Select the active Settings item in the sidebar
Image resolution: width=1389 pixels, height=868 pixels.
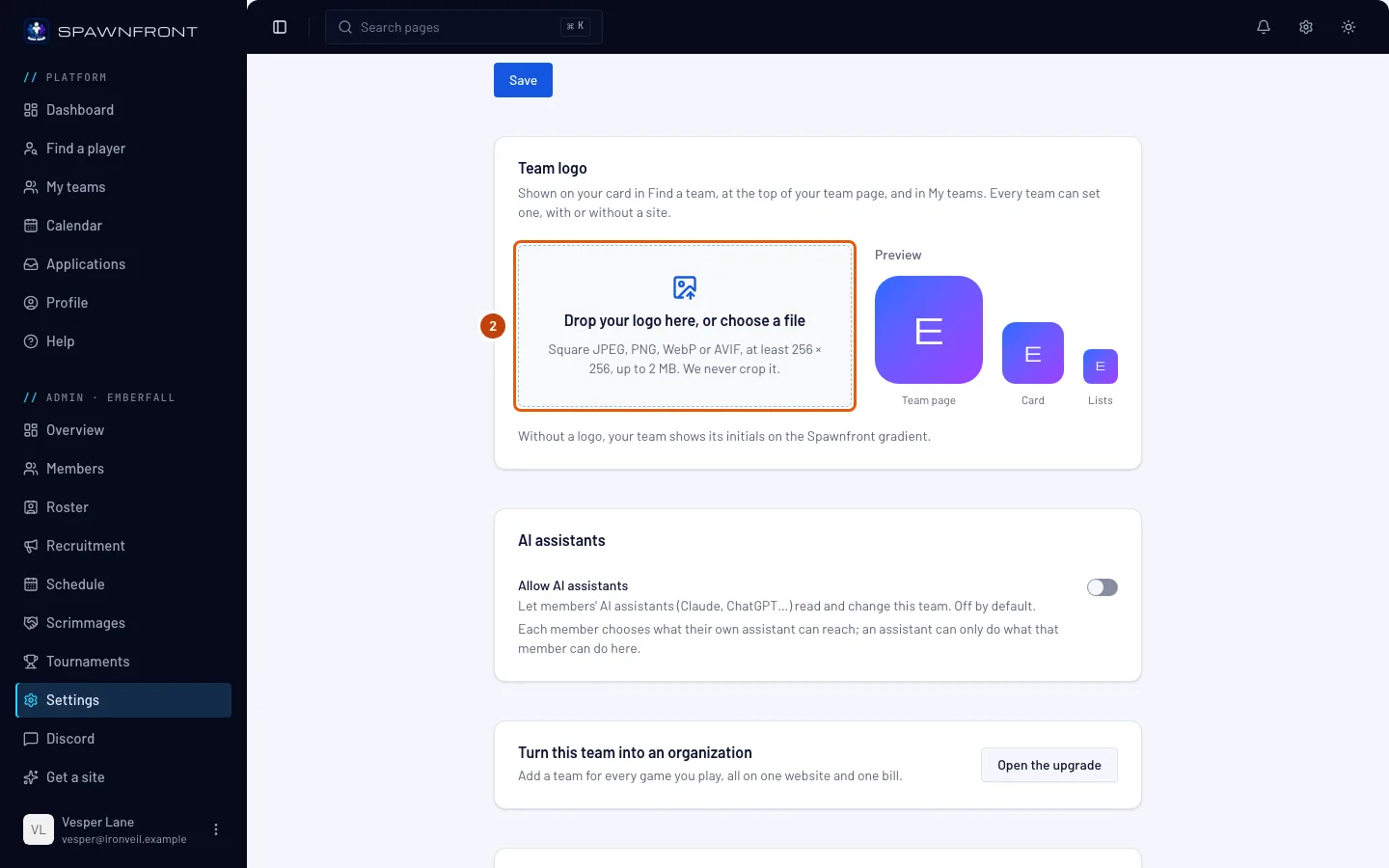123,700
